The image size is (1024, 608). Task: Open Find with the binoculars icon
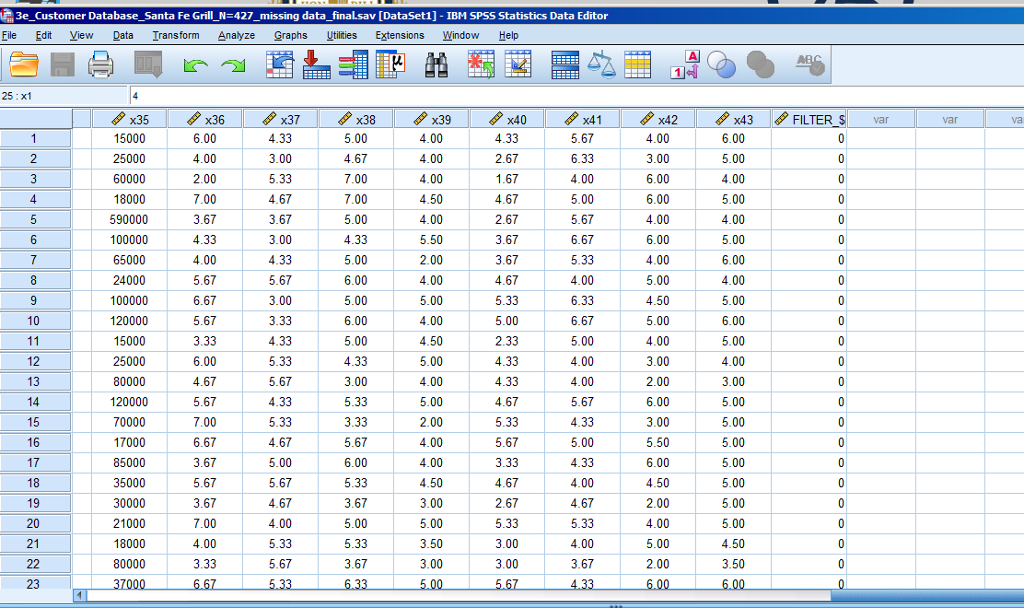(x=436, y=65)
